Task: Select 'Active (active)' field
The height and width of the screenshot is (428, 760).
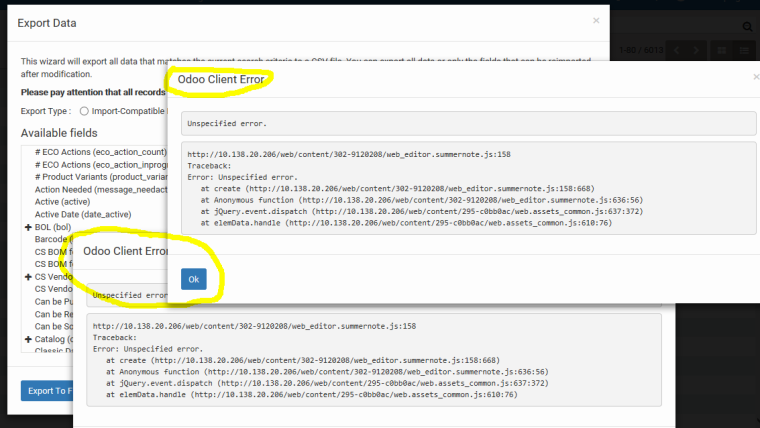Action: click(63, 202)
